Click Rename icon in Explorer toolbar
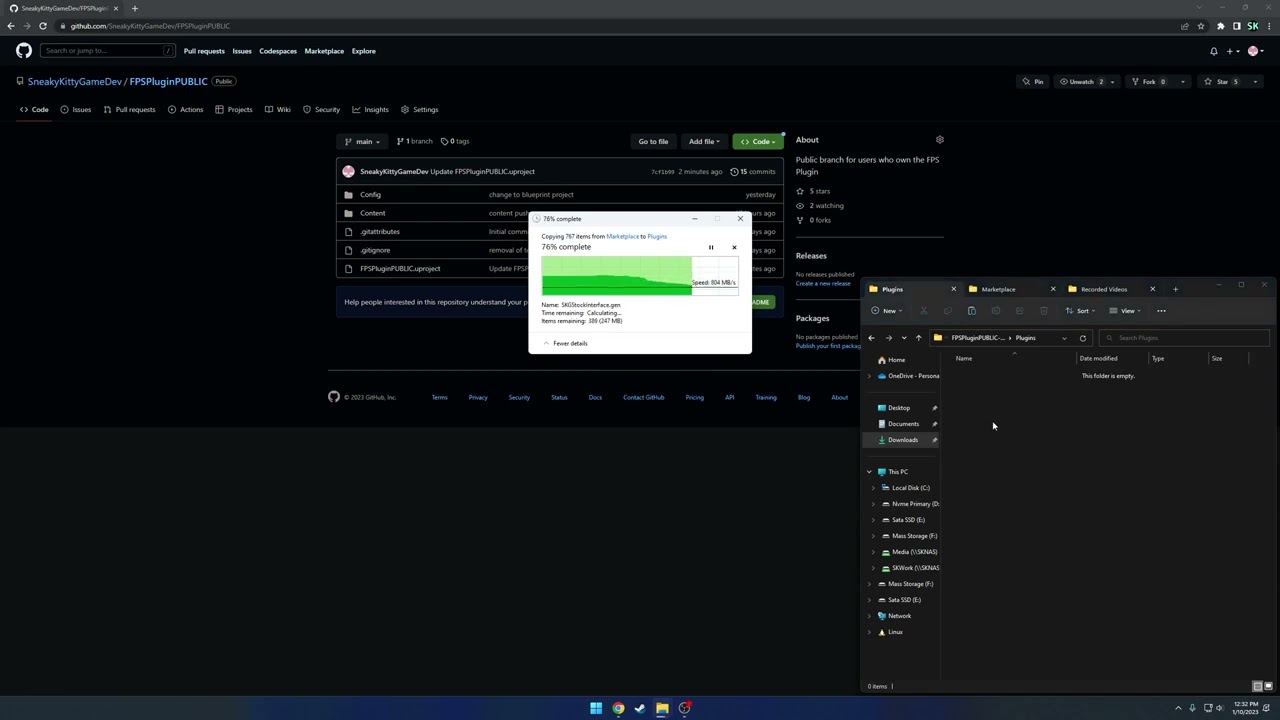 995,311
